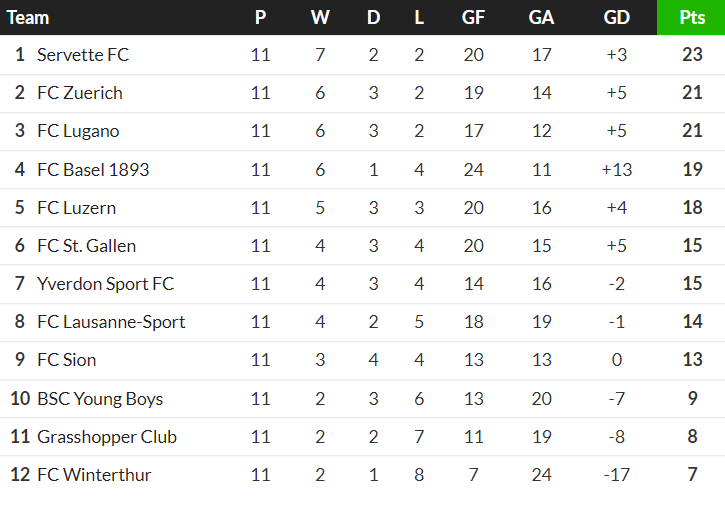The width and height of the screenshot is (725, 506).
Task: Click FC Basel 1893 team name
Action: pyautogui.click(x=93, y=170)
